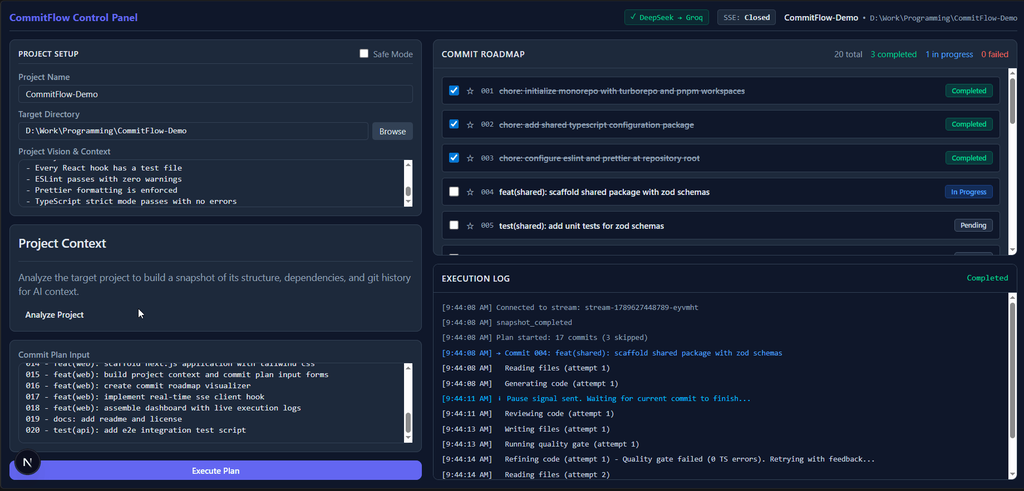Click the Pending badge on commit 005
Screen dimensions: 1024x491
pyautogui.click(x=973, y=225)
